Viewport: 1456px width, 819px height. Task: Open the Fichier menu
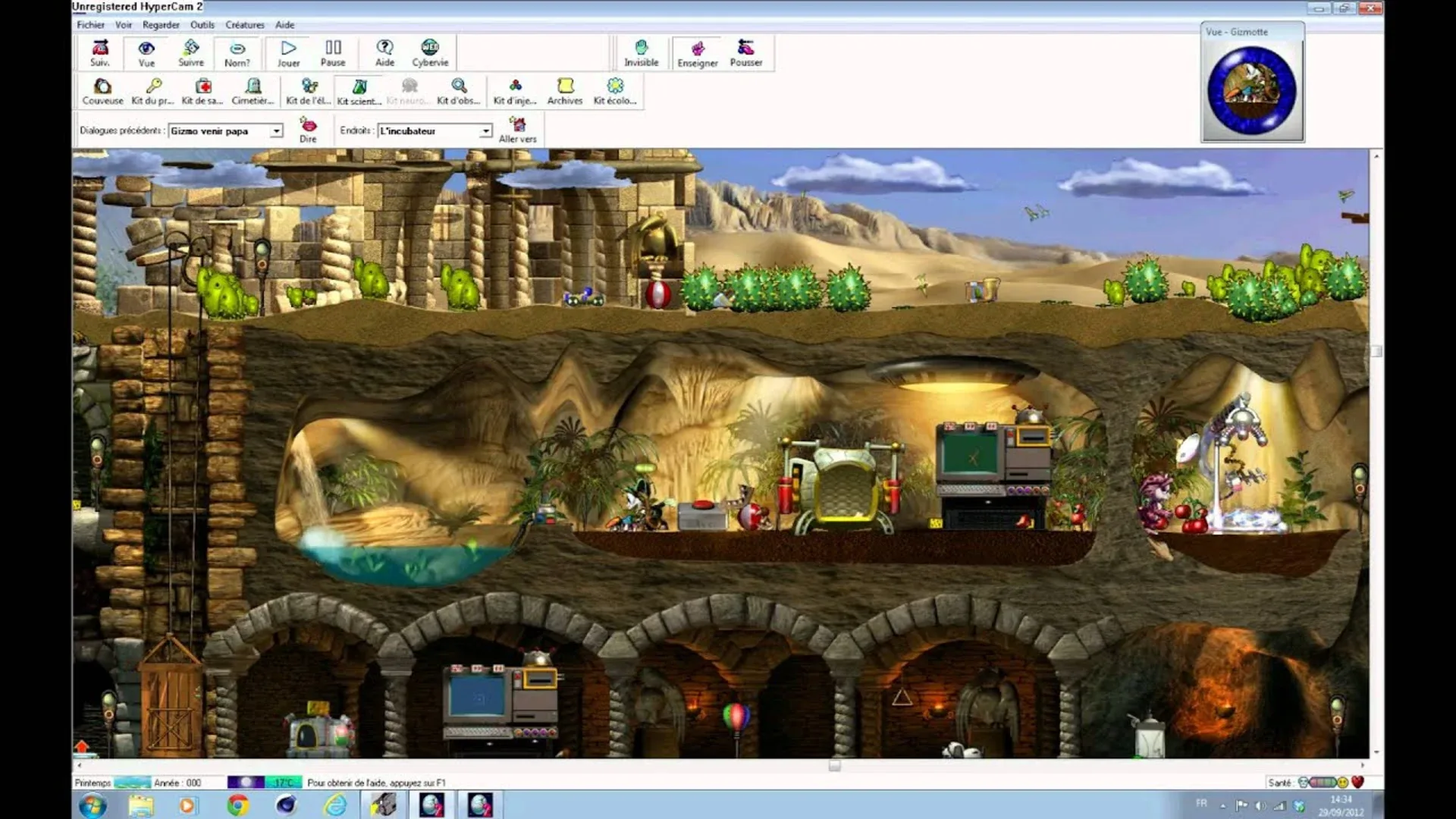pyautogui.click(x=90, y=24)
